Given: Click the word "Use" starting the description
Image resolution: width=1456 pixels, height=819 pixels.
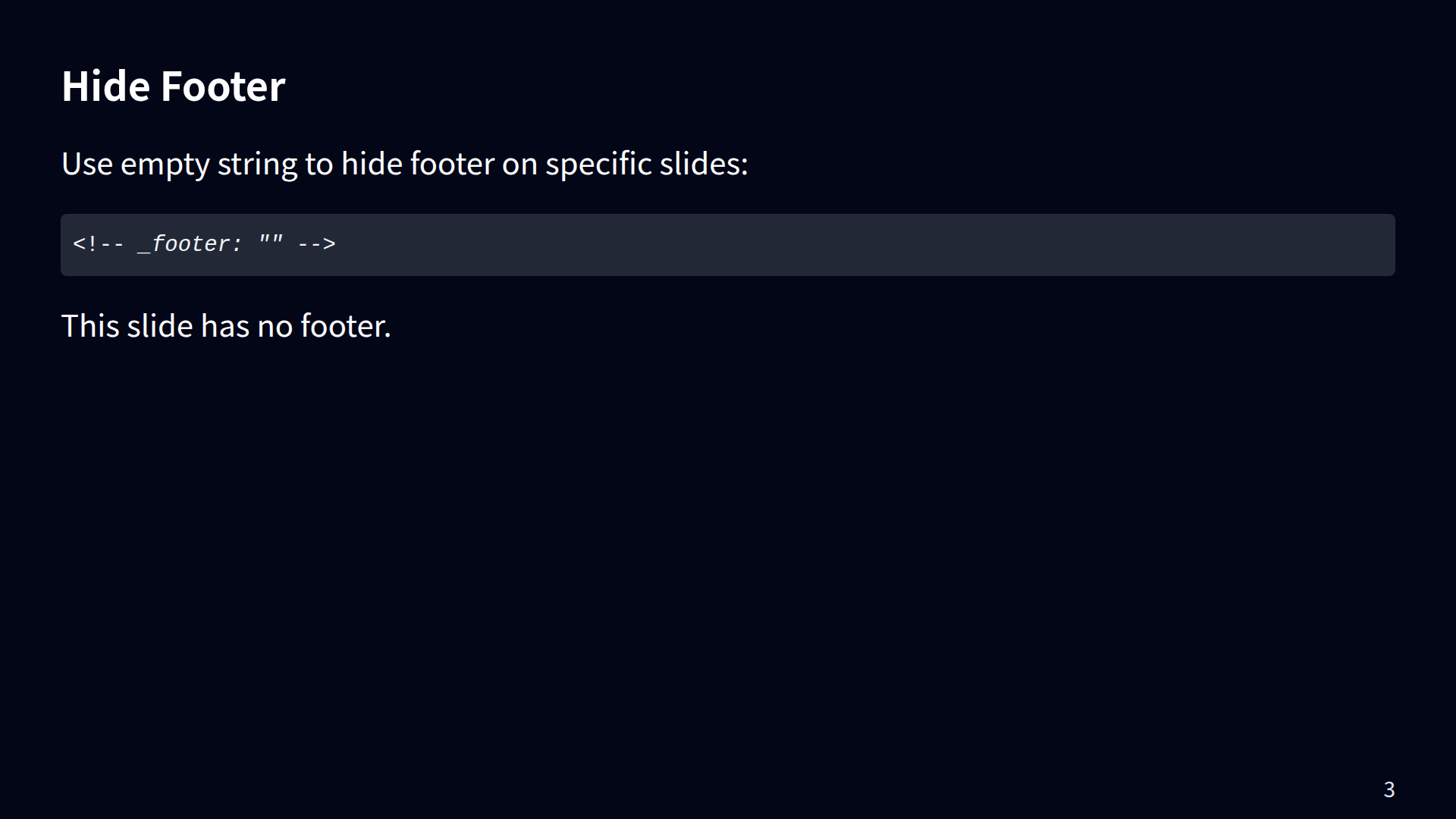Looking at the screenshot, I should coord(86,164).
